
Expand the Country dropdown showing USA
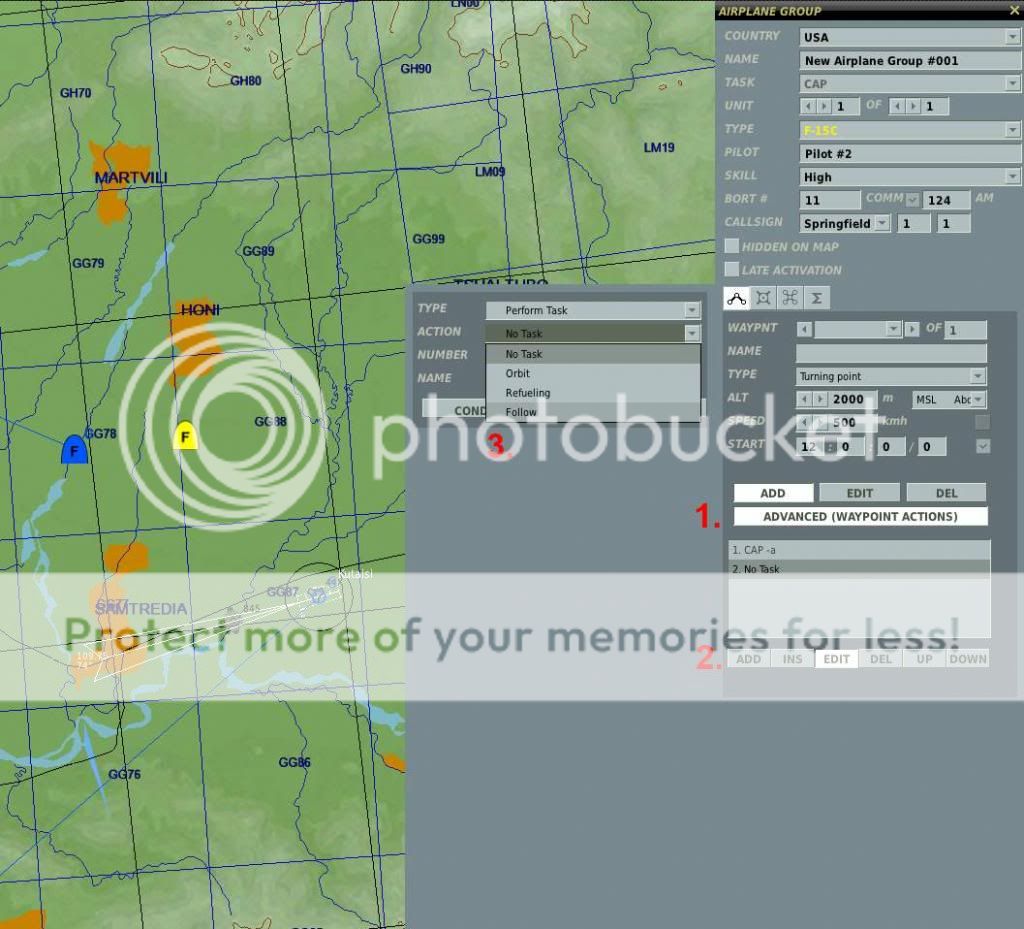click(x=1012, y=38)
